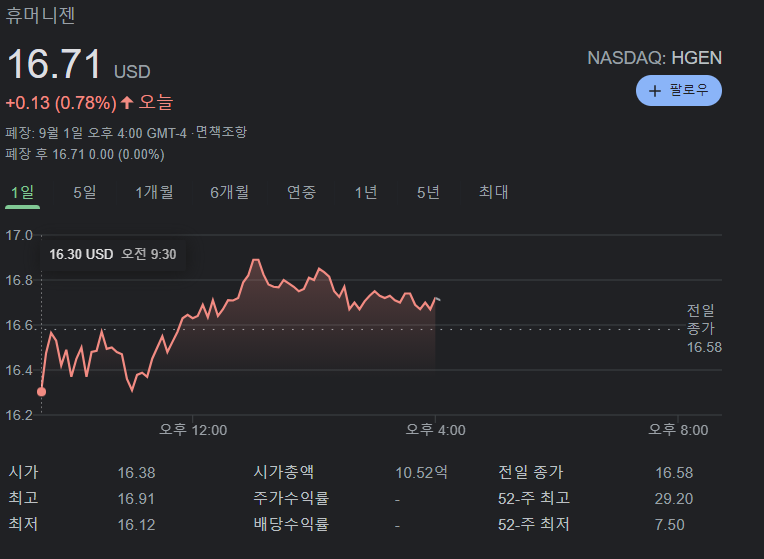764x559 pixels.
Task: Click the 시가총액 value 10.52억
Action: click(421, 472)
